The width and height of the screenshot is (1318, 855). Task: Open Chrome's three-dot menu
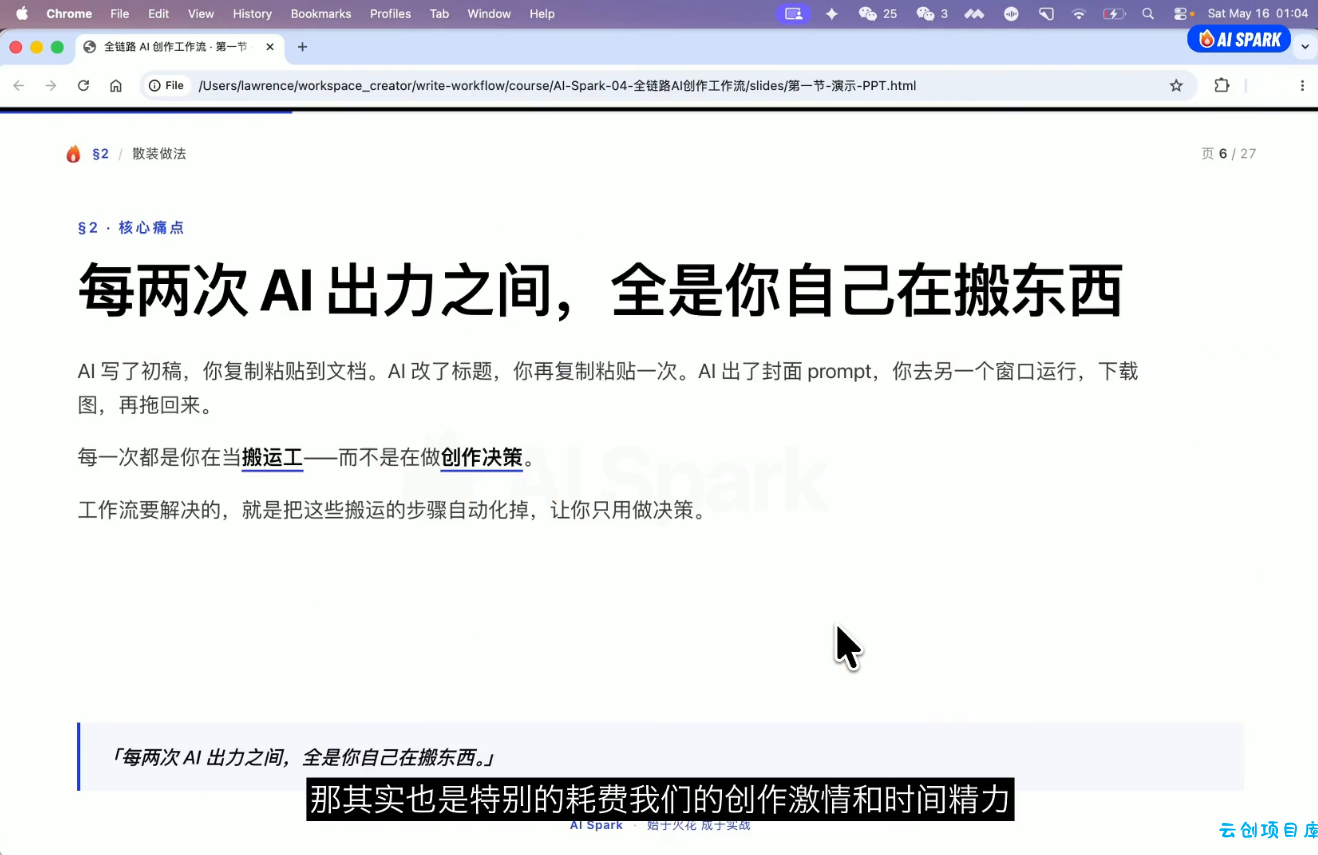click(x=1302, y=86)
